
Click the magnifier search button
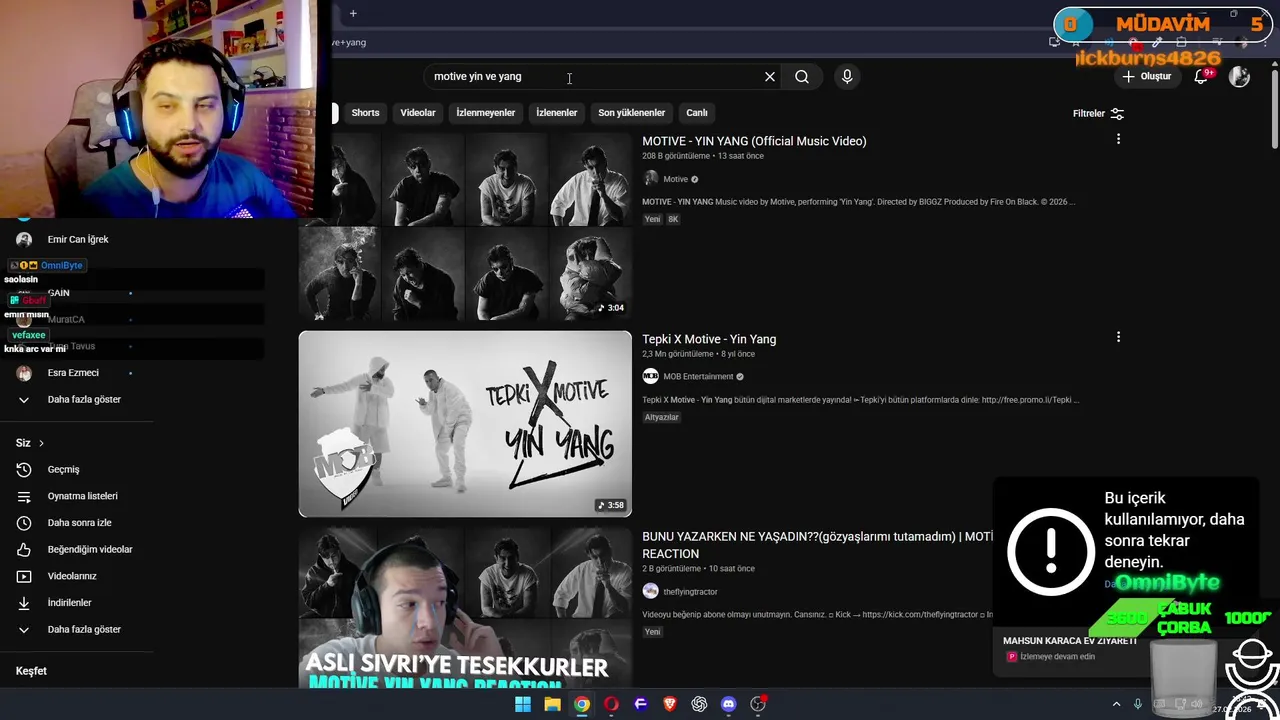pyautogui.click(x=802, y=77)
